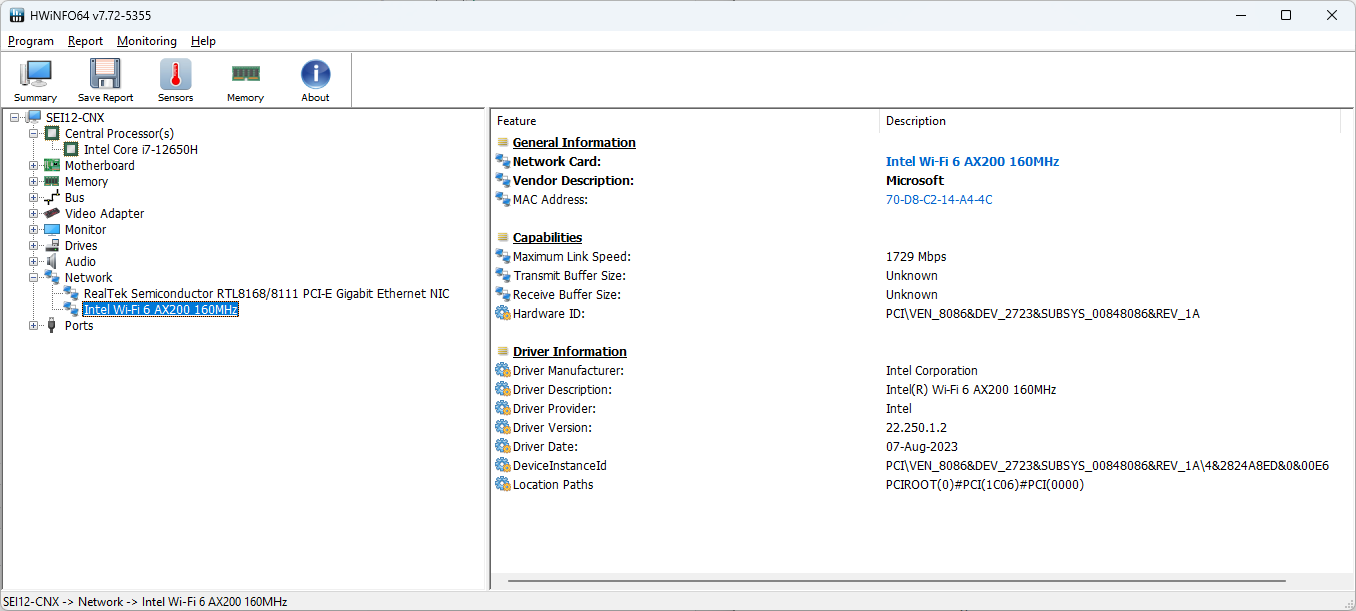Open the Program menu
Image resolution: width=1356 pixels, height=611 pixels.
[x=31, y=41]
